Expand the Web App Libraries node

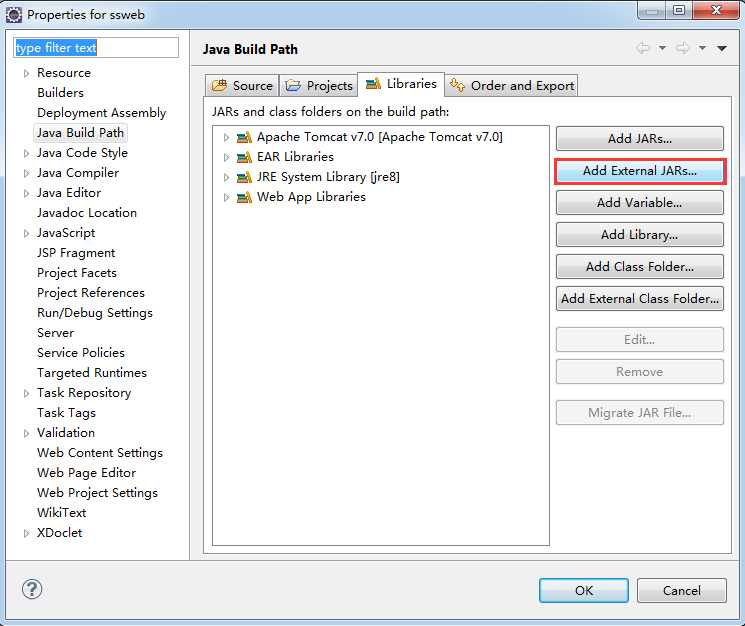(x=226, y=198)
